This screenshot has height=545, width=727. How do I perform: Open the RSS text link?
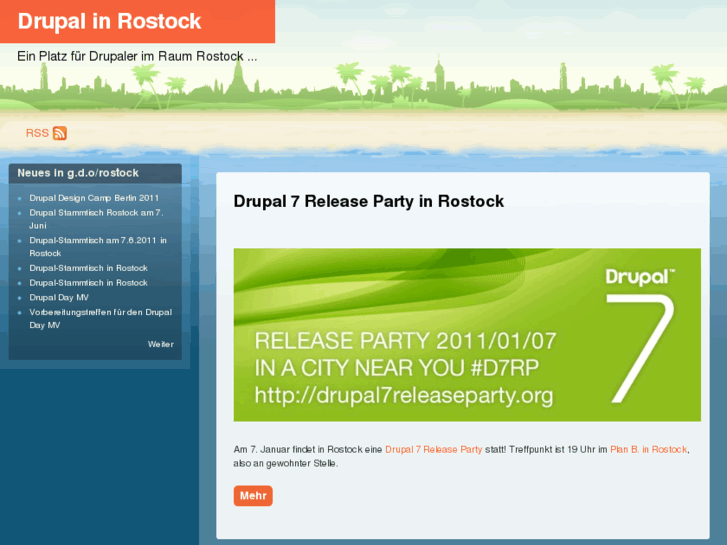point(37,133)
